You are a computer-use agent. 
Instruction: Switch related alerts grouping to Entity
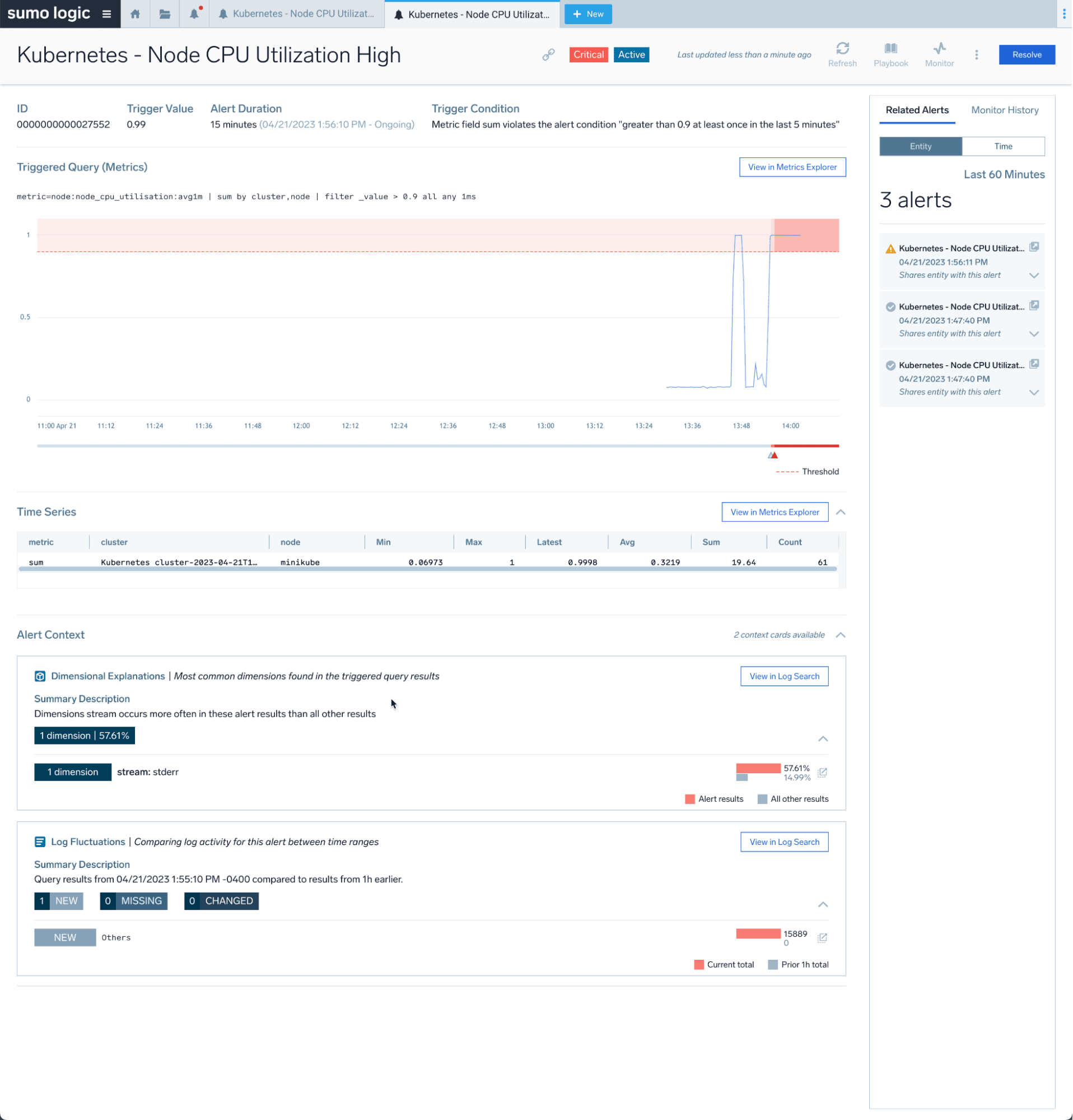(x=921, y=146)
